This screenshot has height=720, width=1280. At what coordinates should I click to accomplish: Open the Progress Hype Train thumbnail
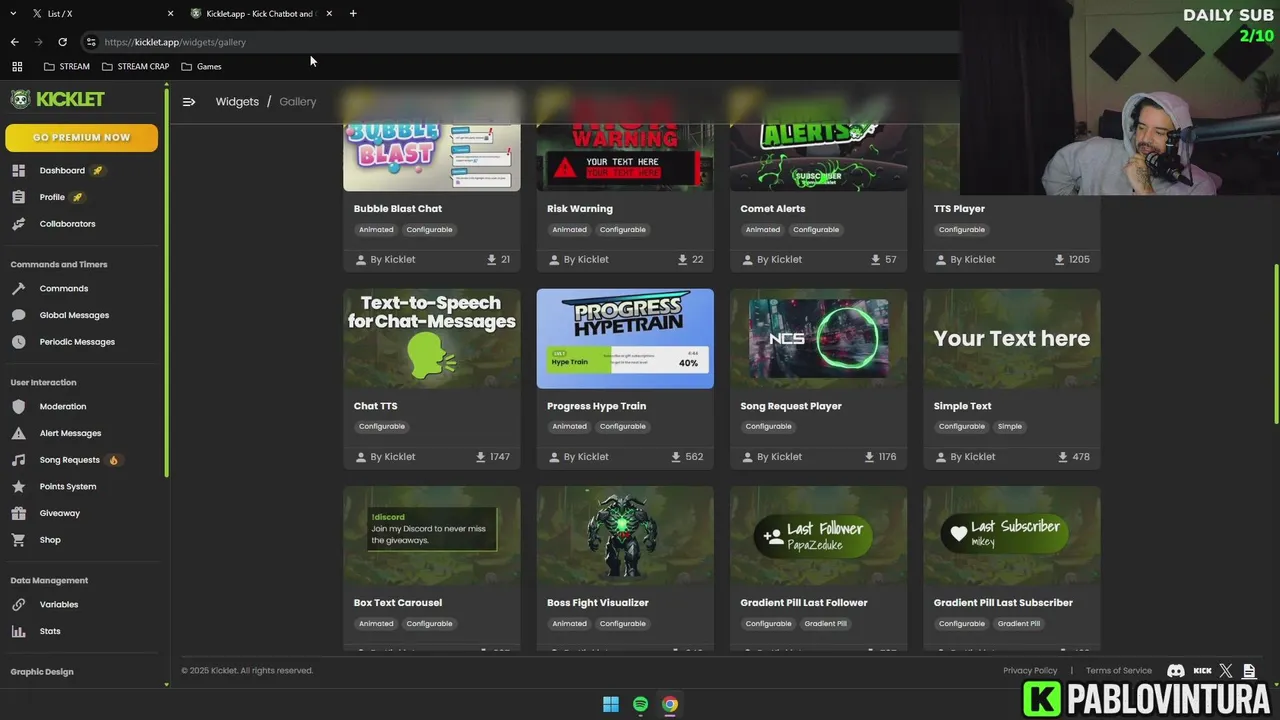[625, 338]
